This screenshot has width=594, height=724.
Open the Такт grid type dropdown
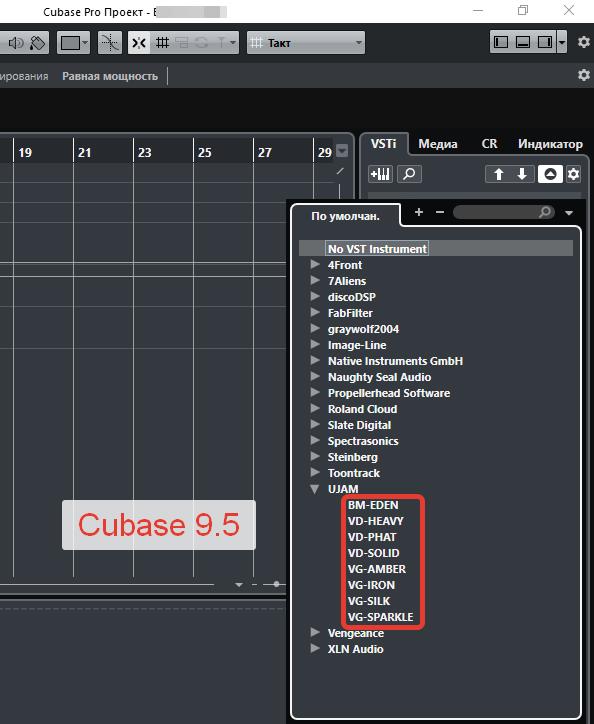pos(306,43)
